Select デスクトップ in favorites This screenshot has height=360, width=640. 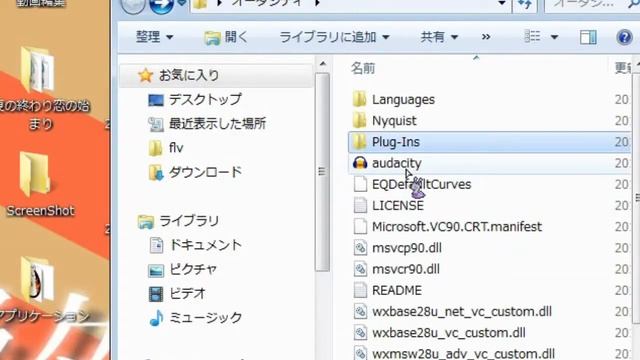tap(205, 100)
